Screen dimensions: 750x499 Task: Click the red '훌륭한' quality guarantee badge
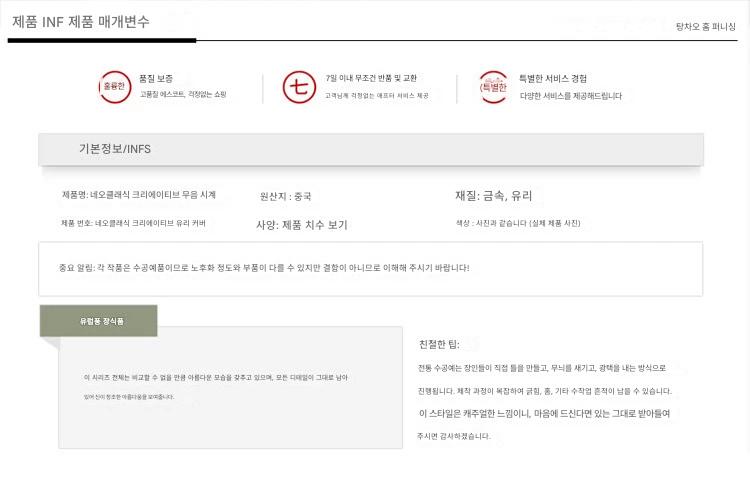tap(113, 87)
